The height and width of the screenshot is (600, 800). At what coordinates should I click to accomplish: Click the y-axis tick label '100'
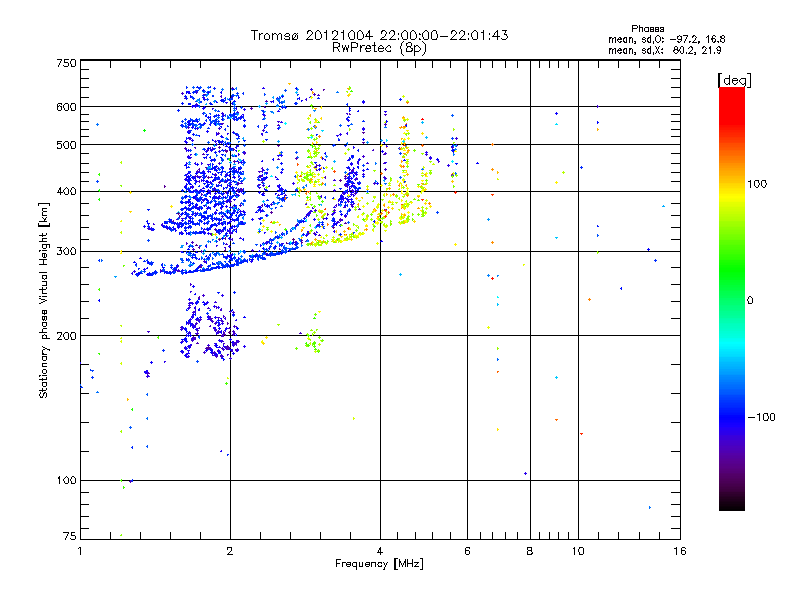click(x=66, y=480)
